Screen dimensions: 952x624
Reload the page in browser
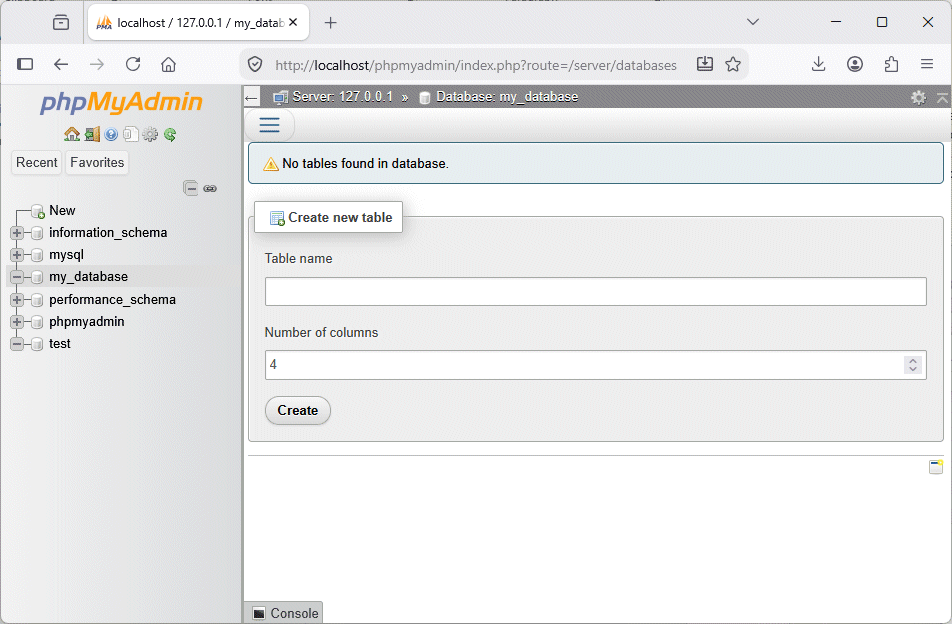coord(133,64)
